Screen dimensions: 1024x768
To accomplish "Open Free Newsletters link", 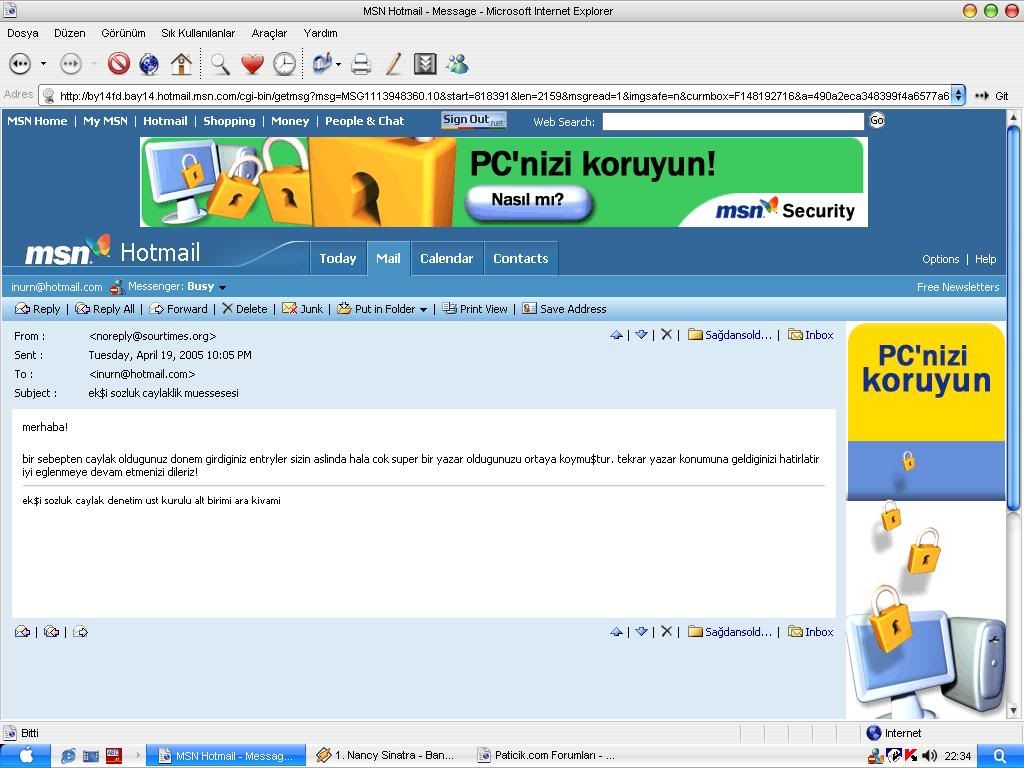I will coord(957,287).
